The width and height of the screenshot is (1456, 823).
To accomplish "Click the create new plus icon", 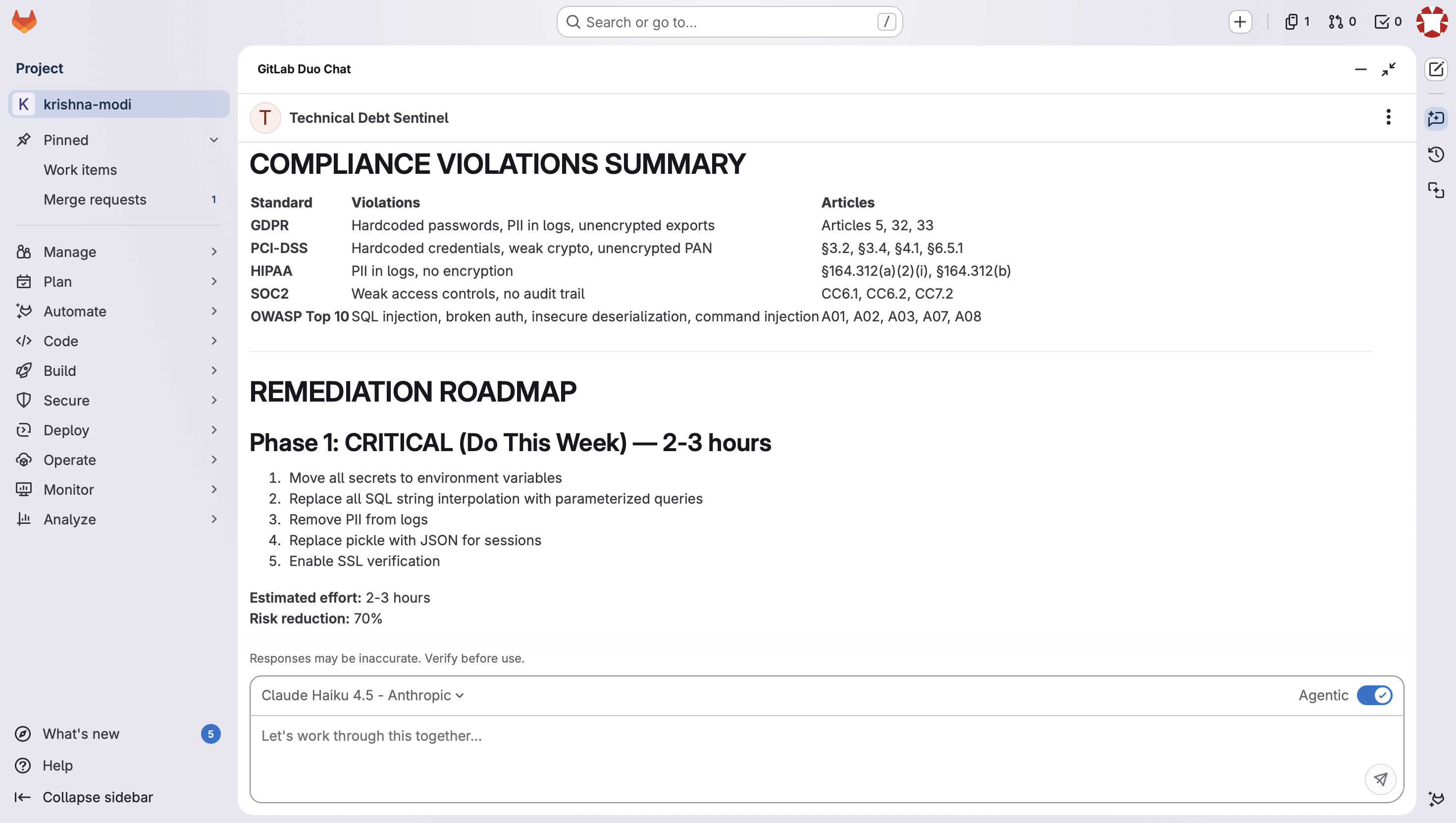I will click(1240, 21).
